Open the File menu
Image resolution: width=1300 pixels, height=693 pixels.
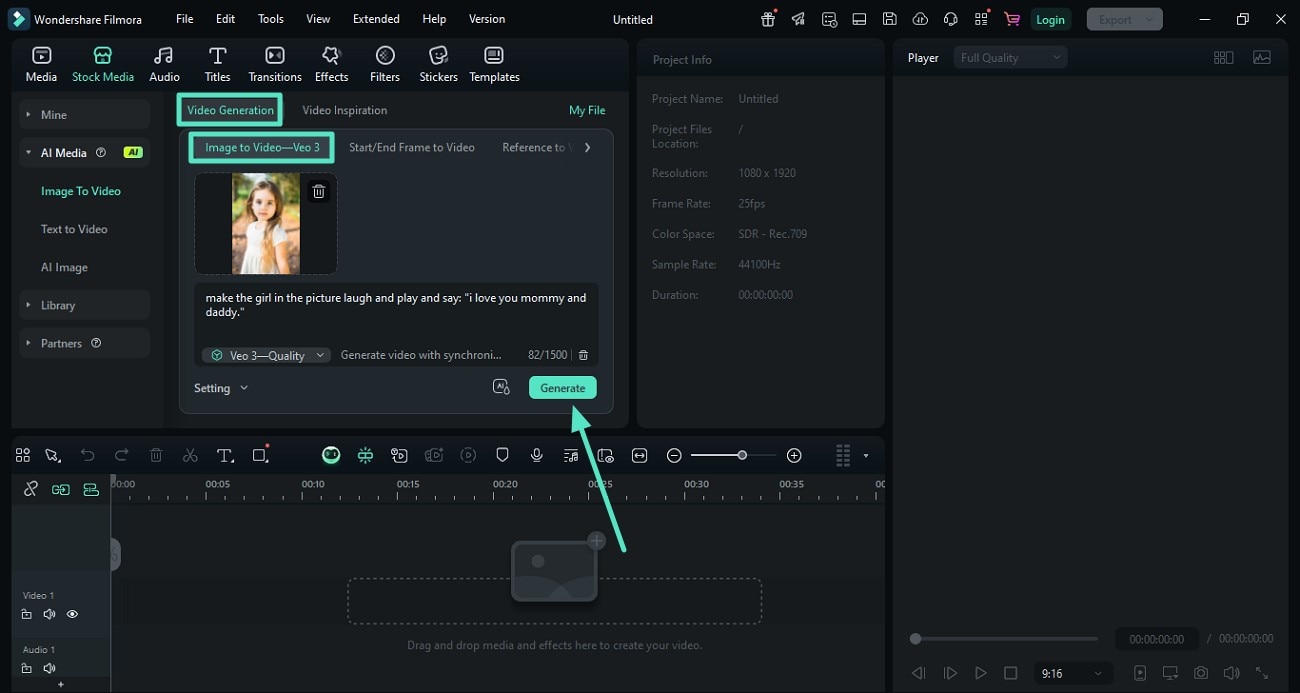[185, 19]
